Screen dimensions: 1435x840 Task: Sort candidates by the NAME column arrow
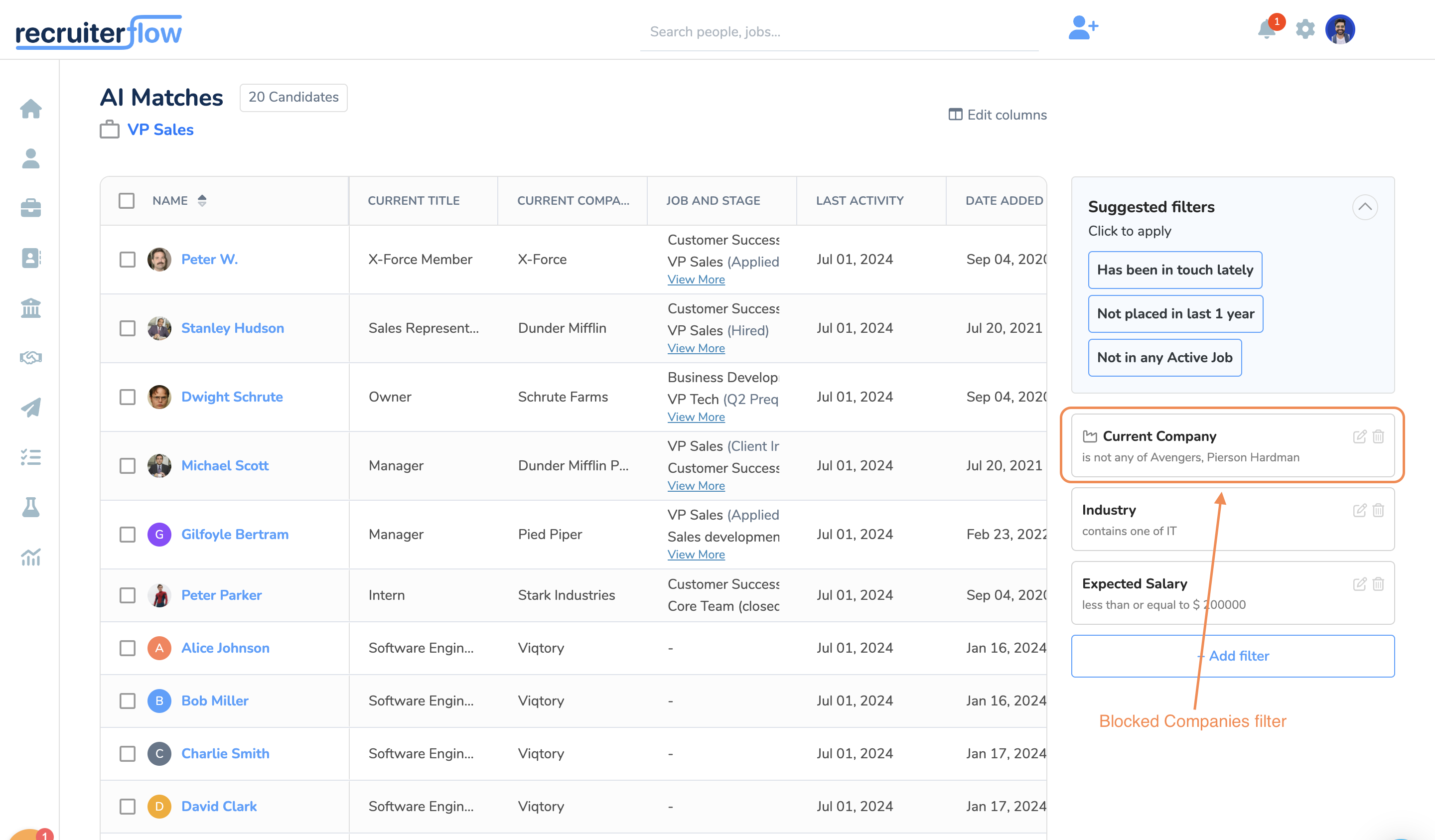pyautogui.click(x=202, y=200)
